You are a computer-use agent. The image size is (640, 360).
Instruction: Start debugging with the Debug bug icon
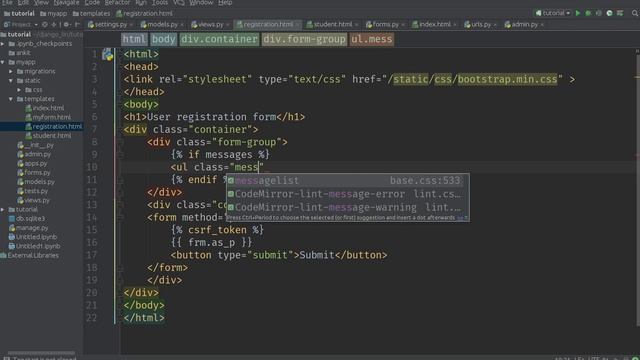(588, 13)
